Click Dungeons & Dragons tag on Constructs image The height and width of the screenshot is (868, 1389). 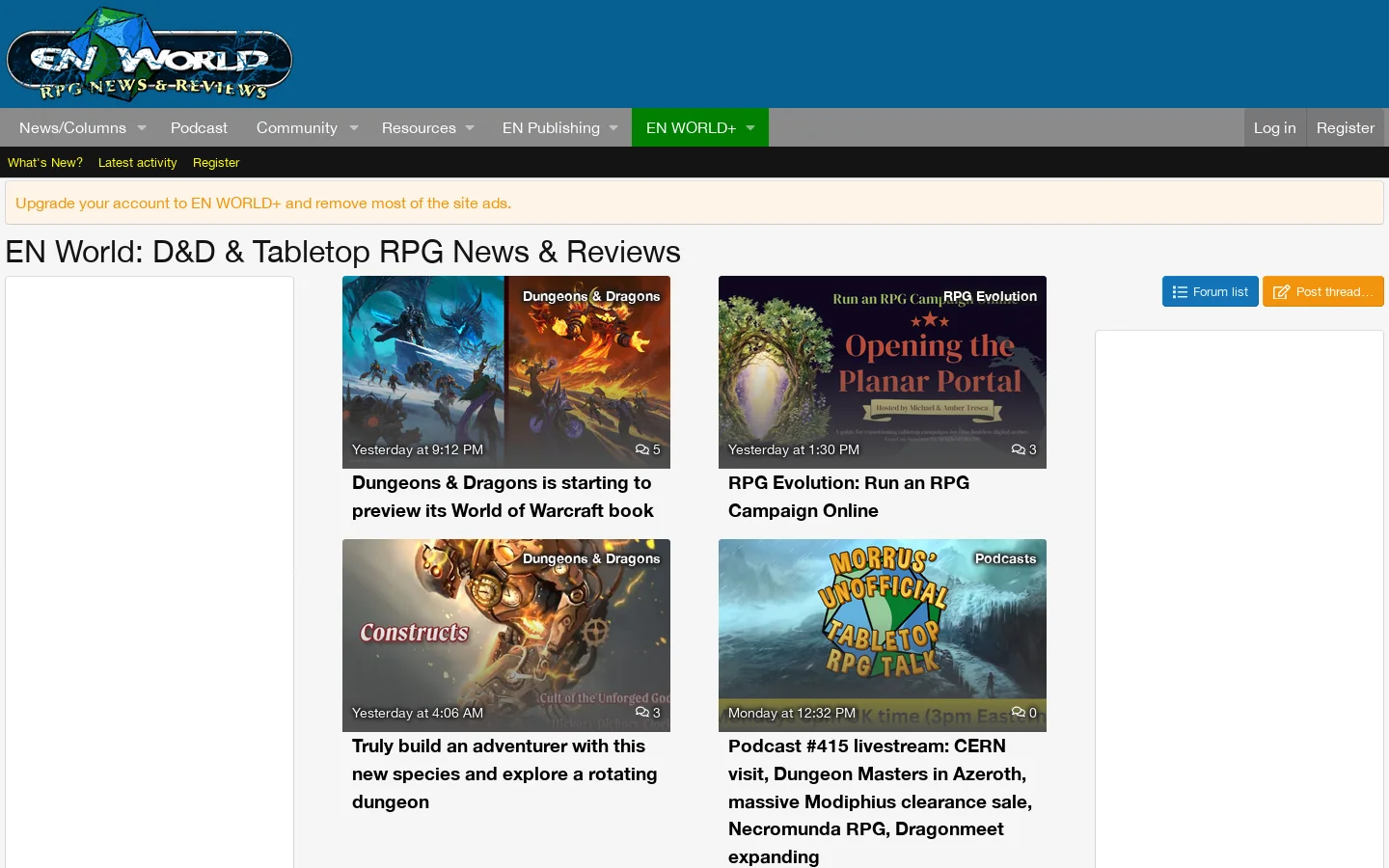[591, 558]
